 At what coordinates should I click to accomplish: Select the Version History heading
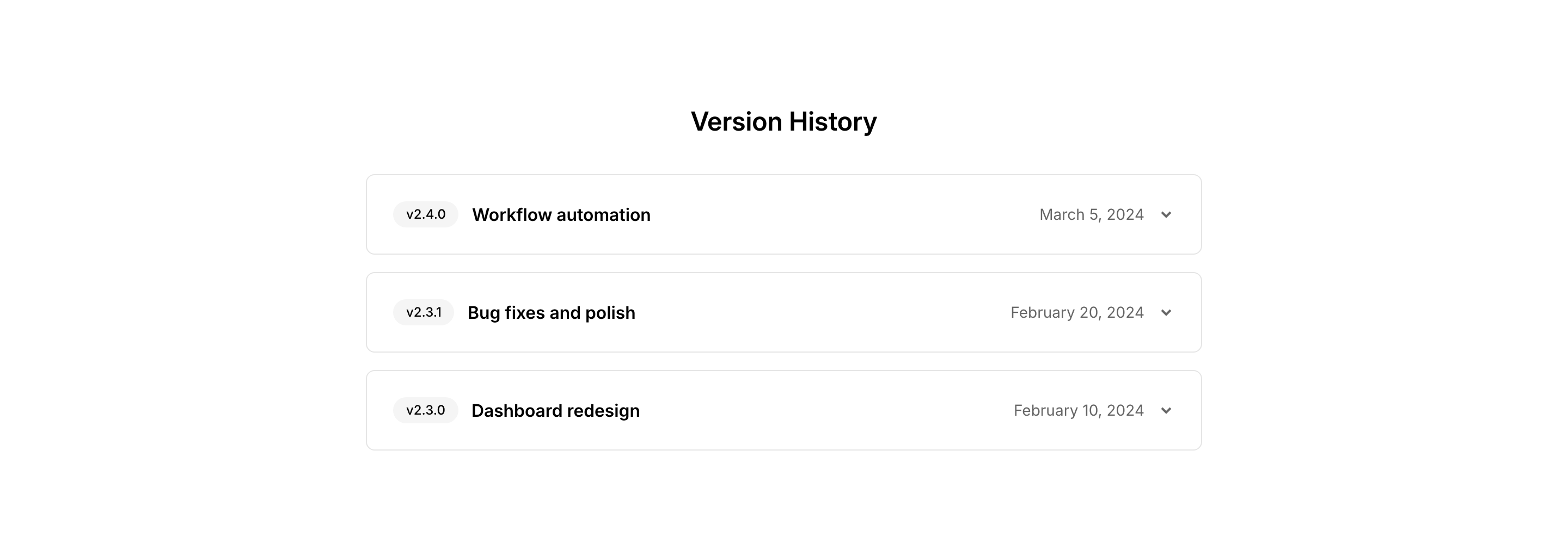pyautogui.click(x=783, y=122)
